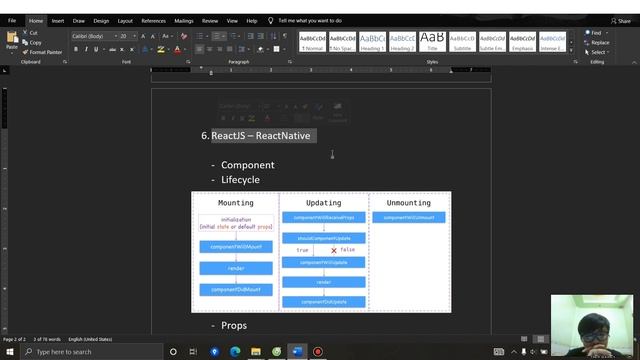Toggle Show/Hide paragraph marks

pos(285,36)
